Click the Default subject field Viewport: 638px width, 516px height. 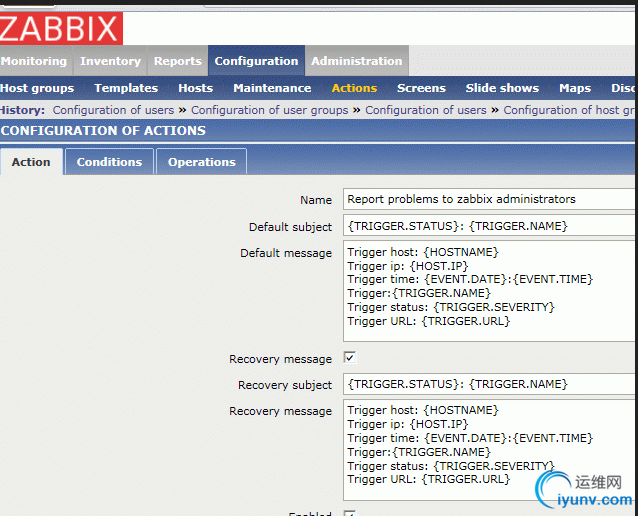[489, 226]
